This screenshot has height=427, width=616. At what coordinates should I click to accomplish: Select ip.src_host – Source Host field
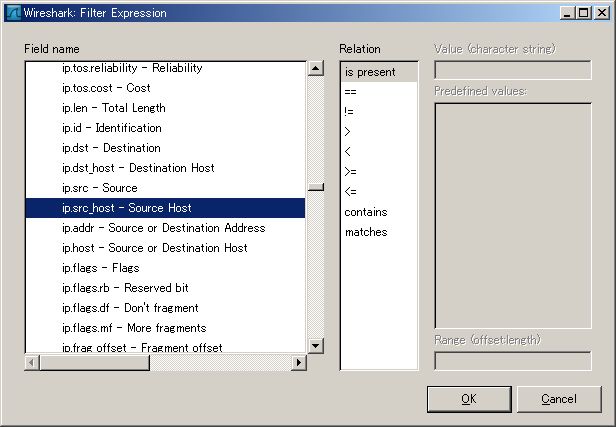tap(165, 208)
